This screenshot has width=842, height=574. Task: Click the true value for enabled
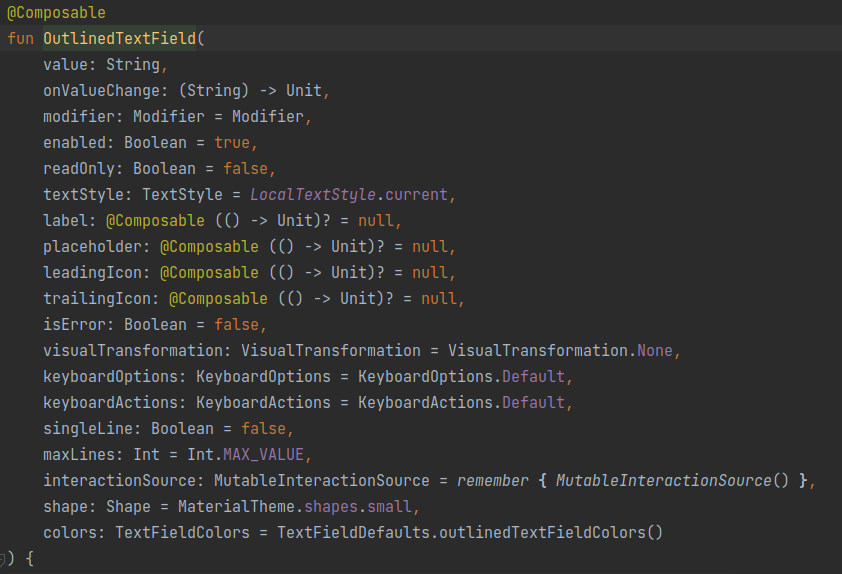(x=232, y=143)
